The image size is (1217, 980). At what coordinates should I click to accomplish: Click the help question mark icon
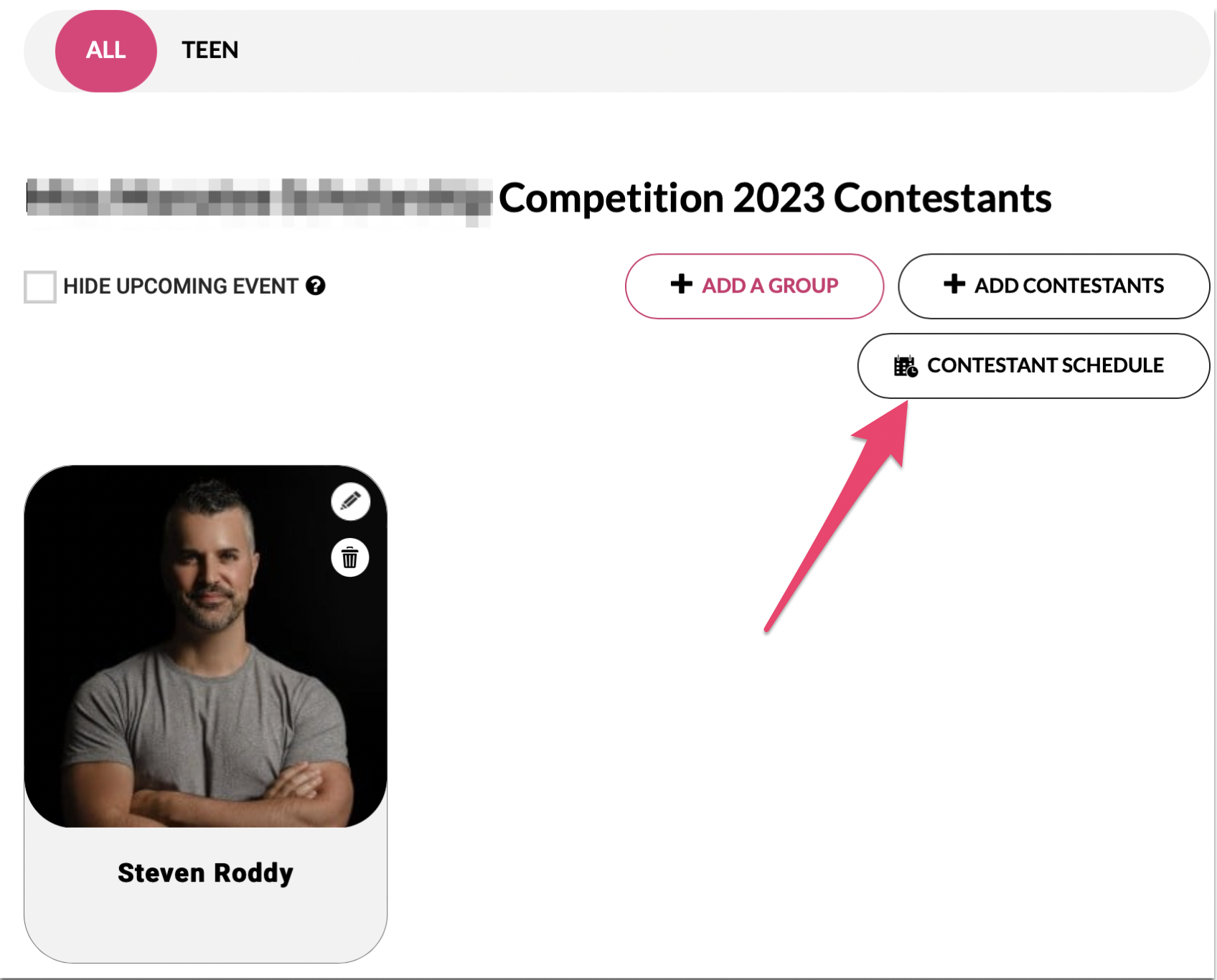click(x=316, y=286)
